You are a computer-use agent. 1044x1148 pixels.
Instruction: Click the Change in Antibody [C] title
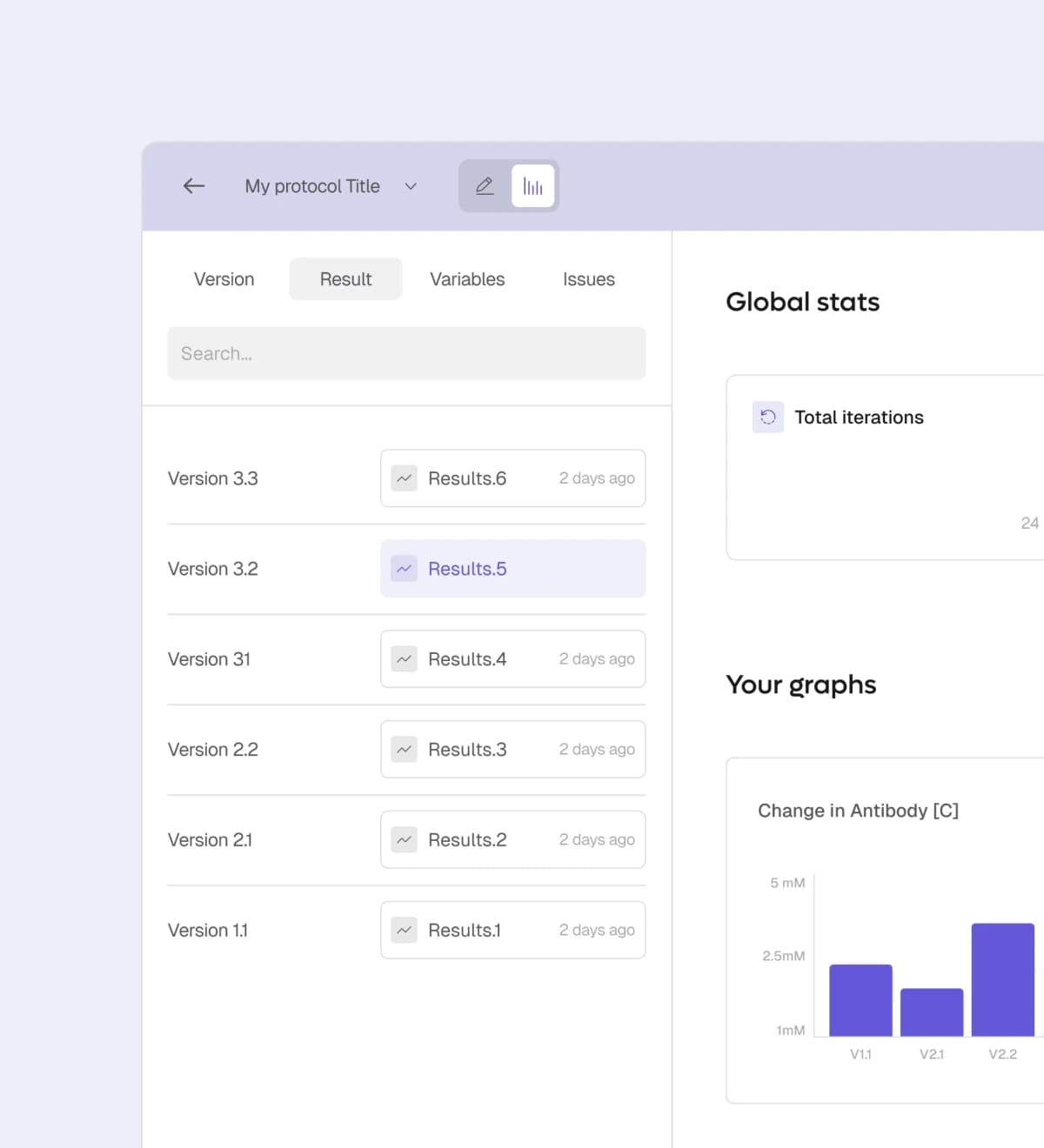tap(859, 811)
